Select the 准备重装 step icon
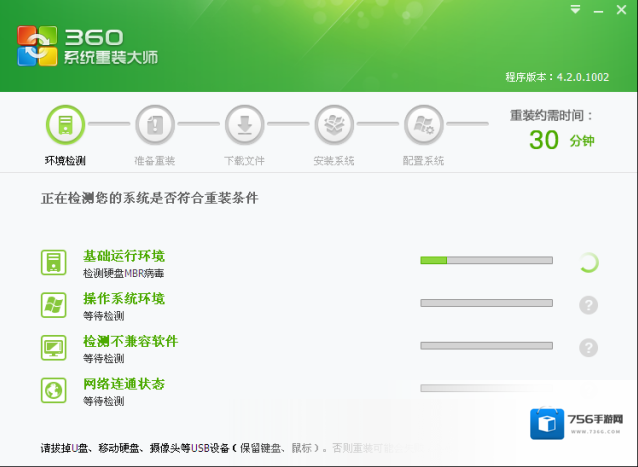Viewport: 638px width, 467px height. [x=154, y=125]
